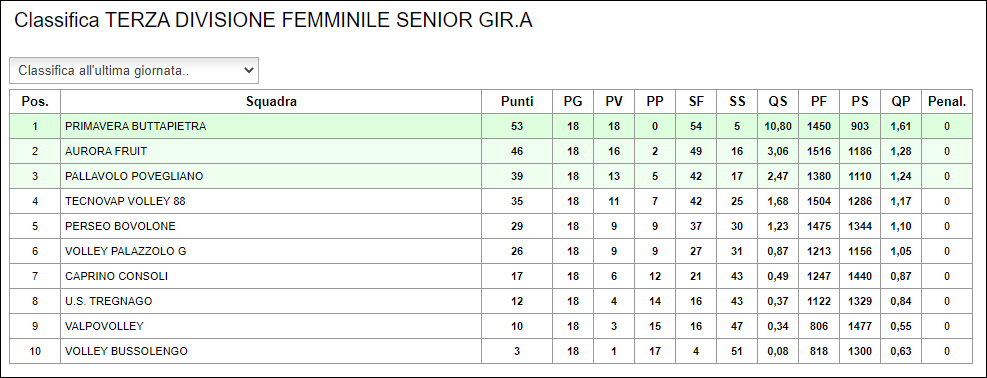Click the dropdown chevron arrow
Image resolution: width=987 pixels, height=378 pixels.
point(248,70)
